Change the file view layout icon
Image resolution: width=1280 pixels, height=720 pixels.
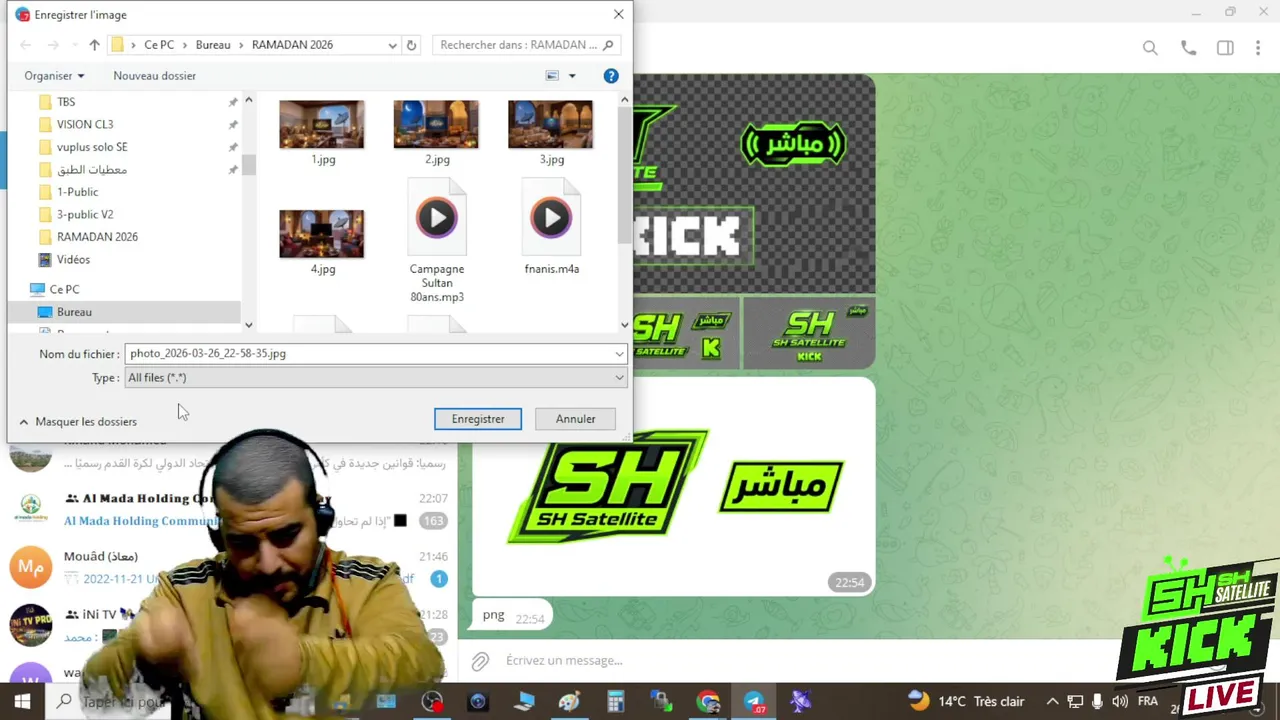click(552, 76)
